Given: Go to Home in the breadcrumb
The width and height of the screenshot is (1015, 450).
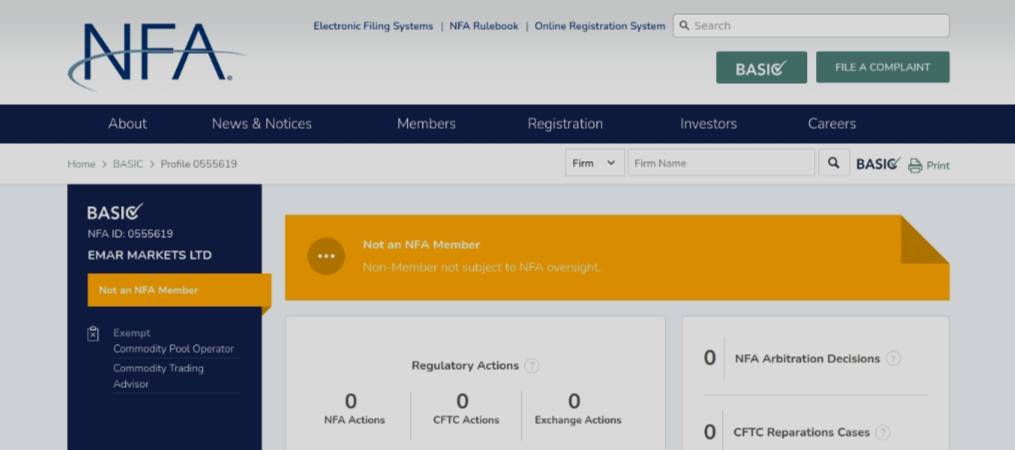Looking at the screenshot, I should (x=81, y=164).
